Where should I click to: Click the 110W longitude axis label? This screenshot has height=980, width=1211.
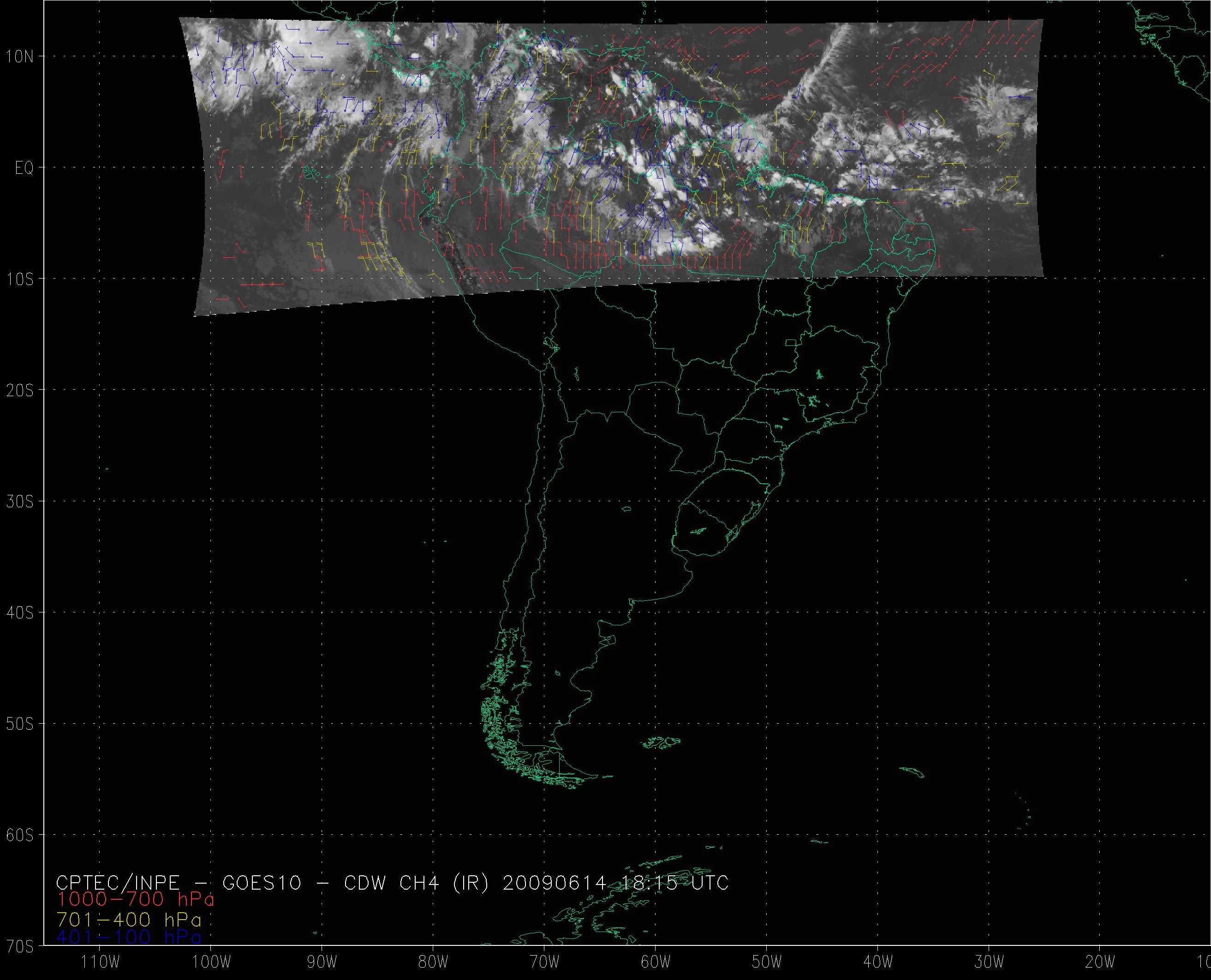click(x=100, y=962)
